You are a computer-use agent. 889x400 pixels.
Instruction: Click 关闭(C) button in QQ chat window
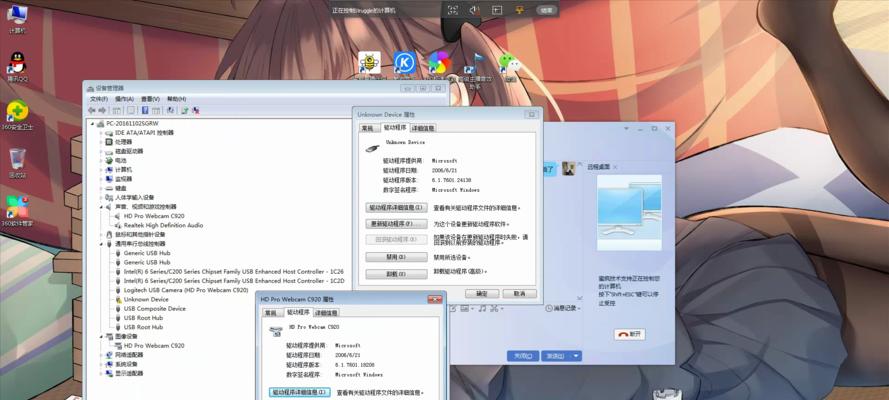tap(523, 356)
